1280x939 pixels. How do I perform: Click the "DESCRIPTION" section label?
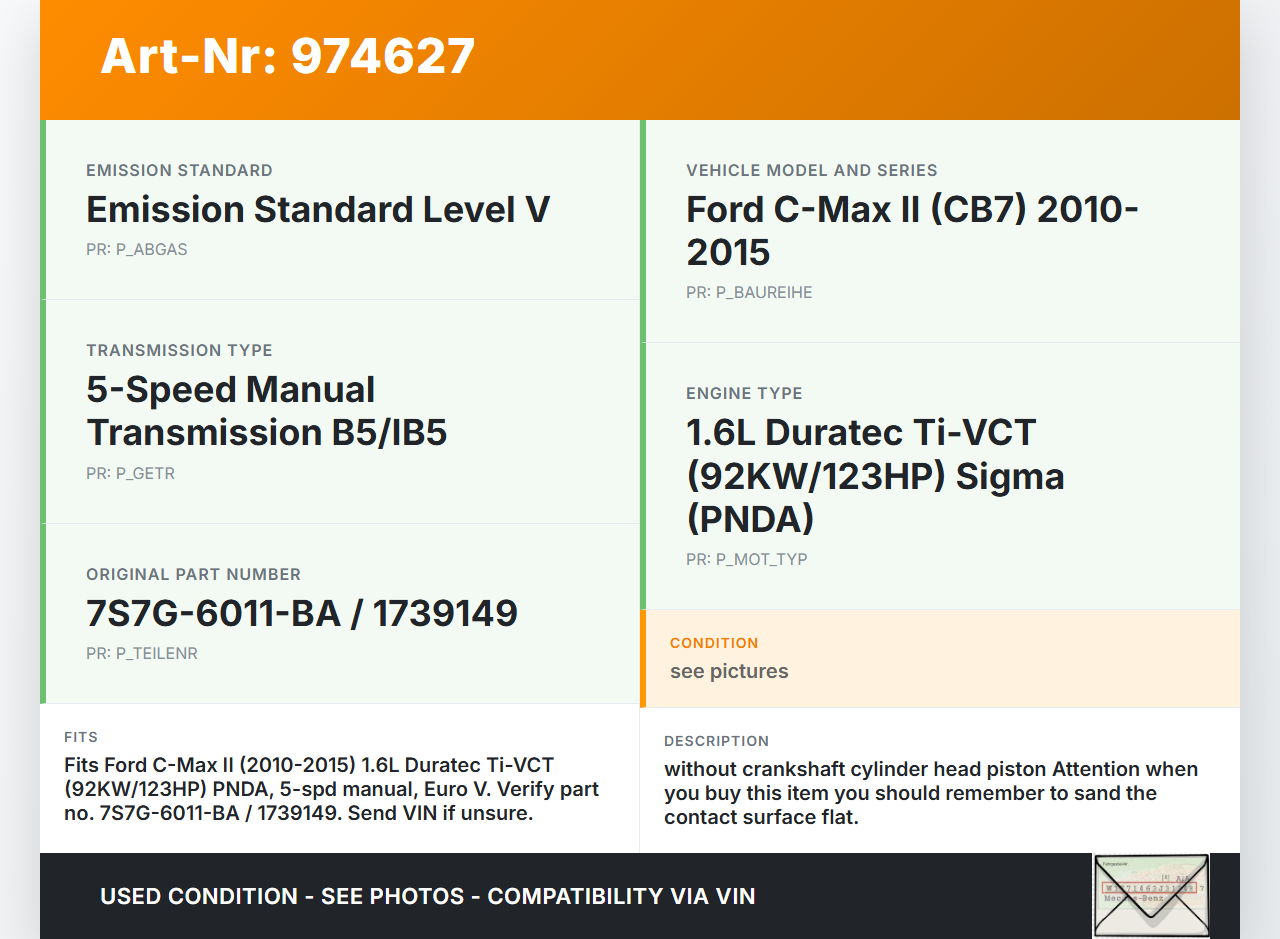pyautogui.click(x=716, y=741)
